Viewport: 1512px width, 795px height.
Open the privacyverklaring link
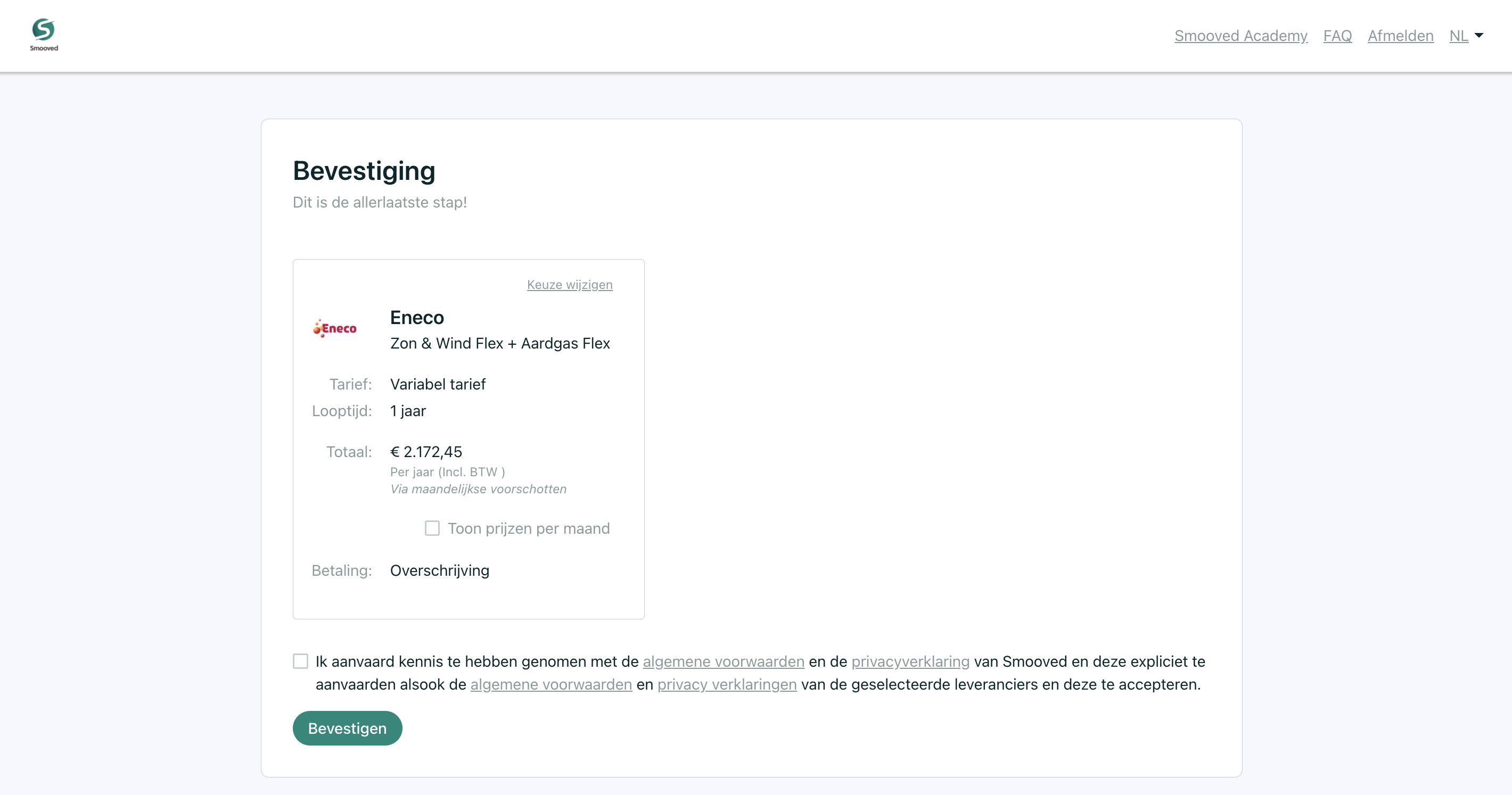point(910,661)
